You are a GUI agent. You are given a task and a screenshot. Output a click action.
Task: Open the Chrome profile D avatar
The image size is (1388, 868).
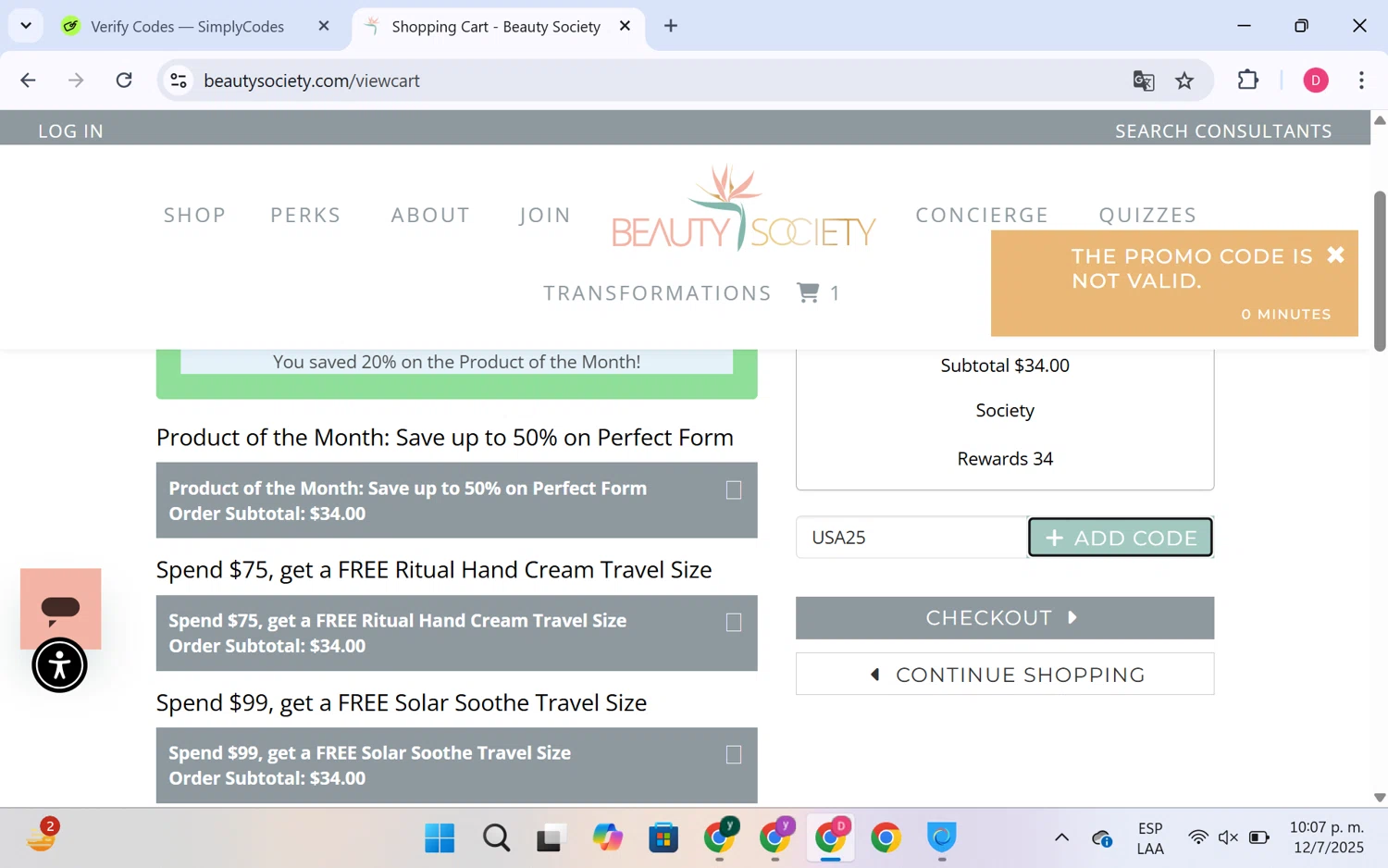[1316, 81]
